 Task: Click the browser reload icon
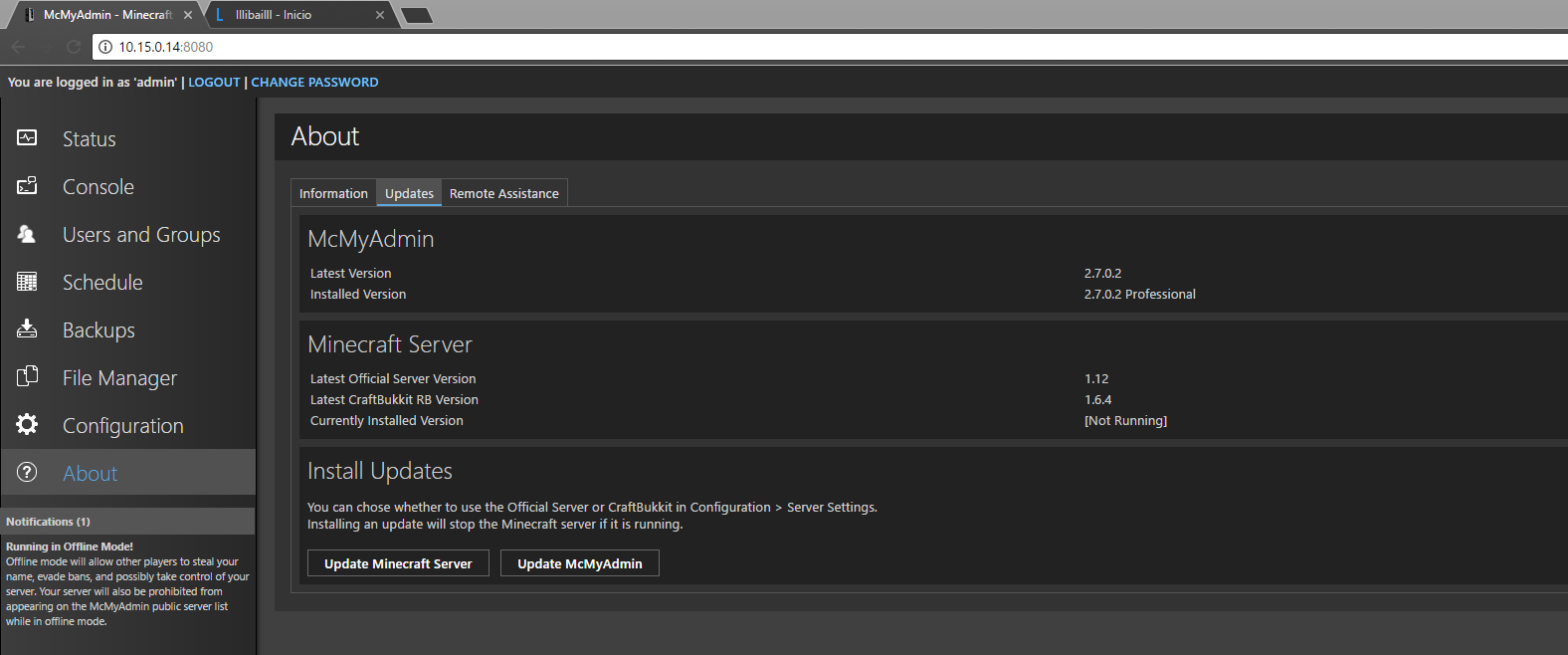point(74,47)
